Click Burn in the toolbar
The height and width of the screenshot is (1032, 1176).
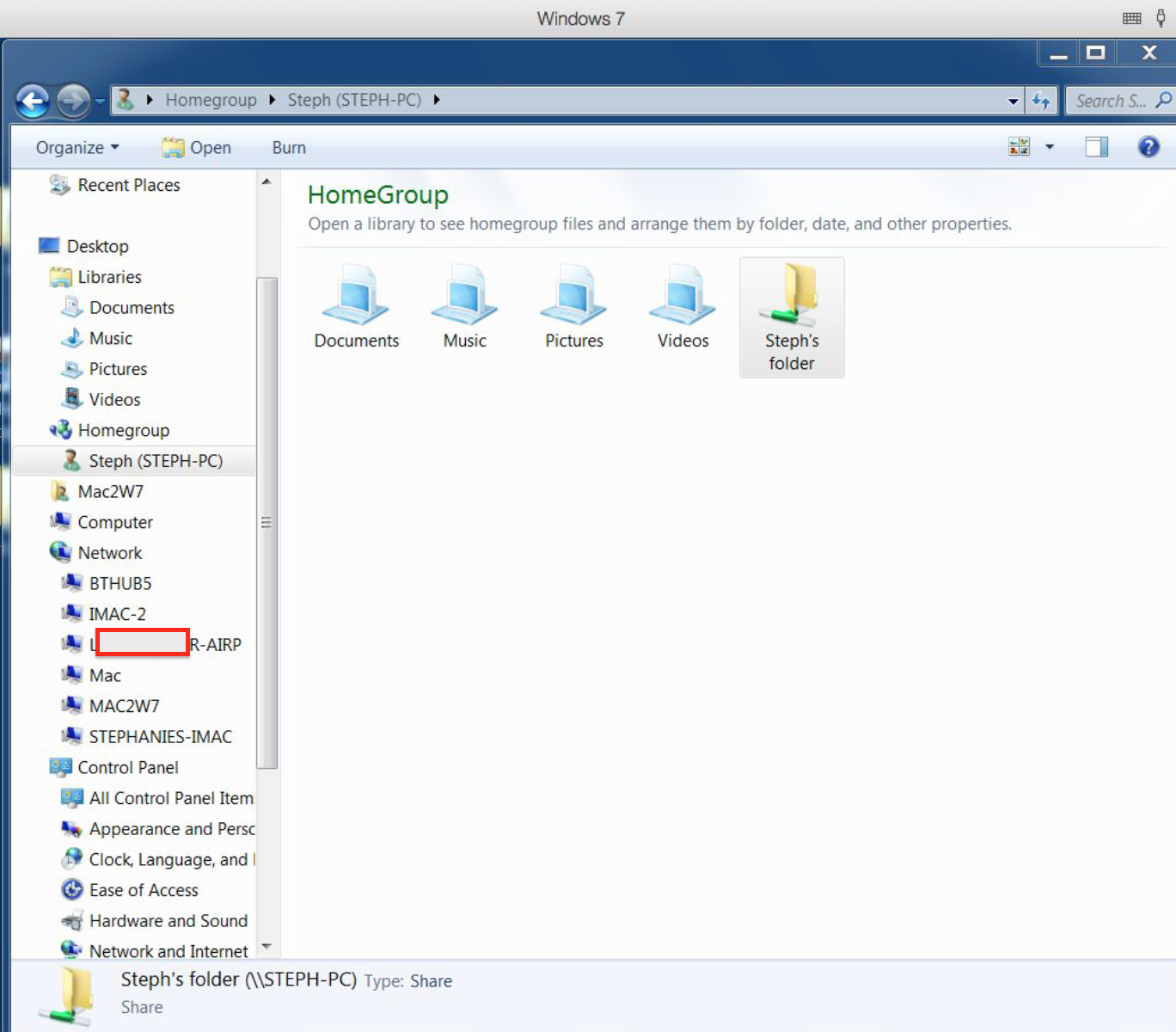[289, 148]
